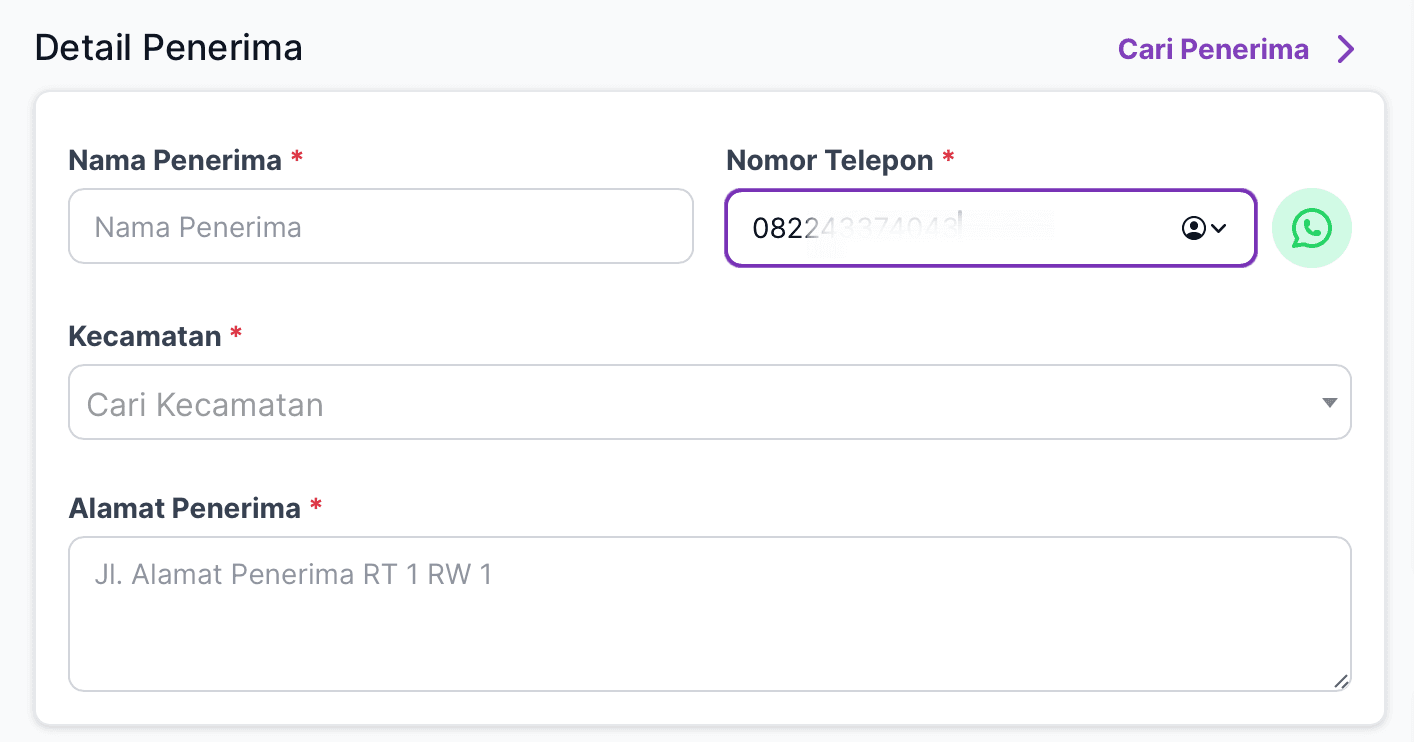Click the red asterisk beside Nama Penerima
1414x742 pixels.
(x=297, y=159)
